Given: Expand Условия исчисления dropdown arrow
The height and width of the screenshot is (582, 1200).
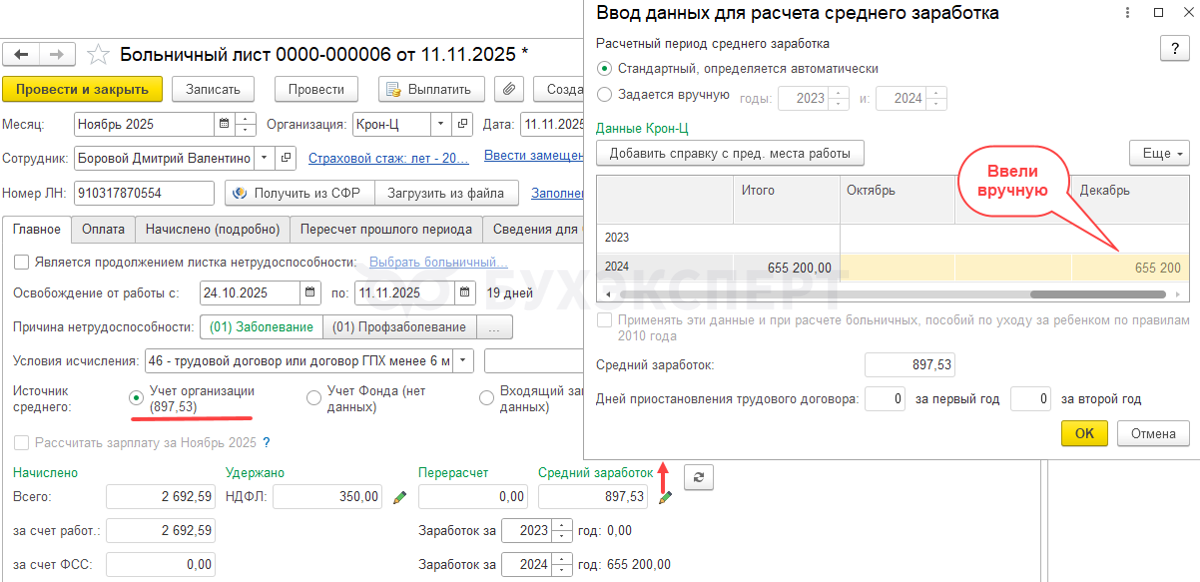Looking at the screenshot, I should (x=465, y=360).
